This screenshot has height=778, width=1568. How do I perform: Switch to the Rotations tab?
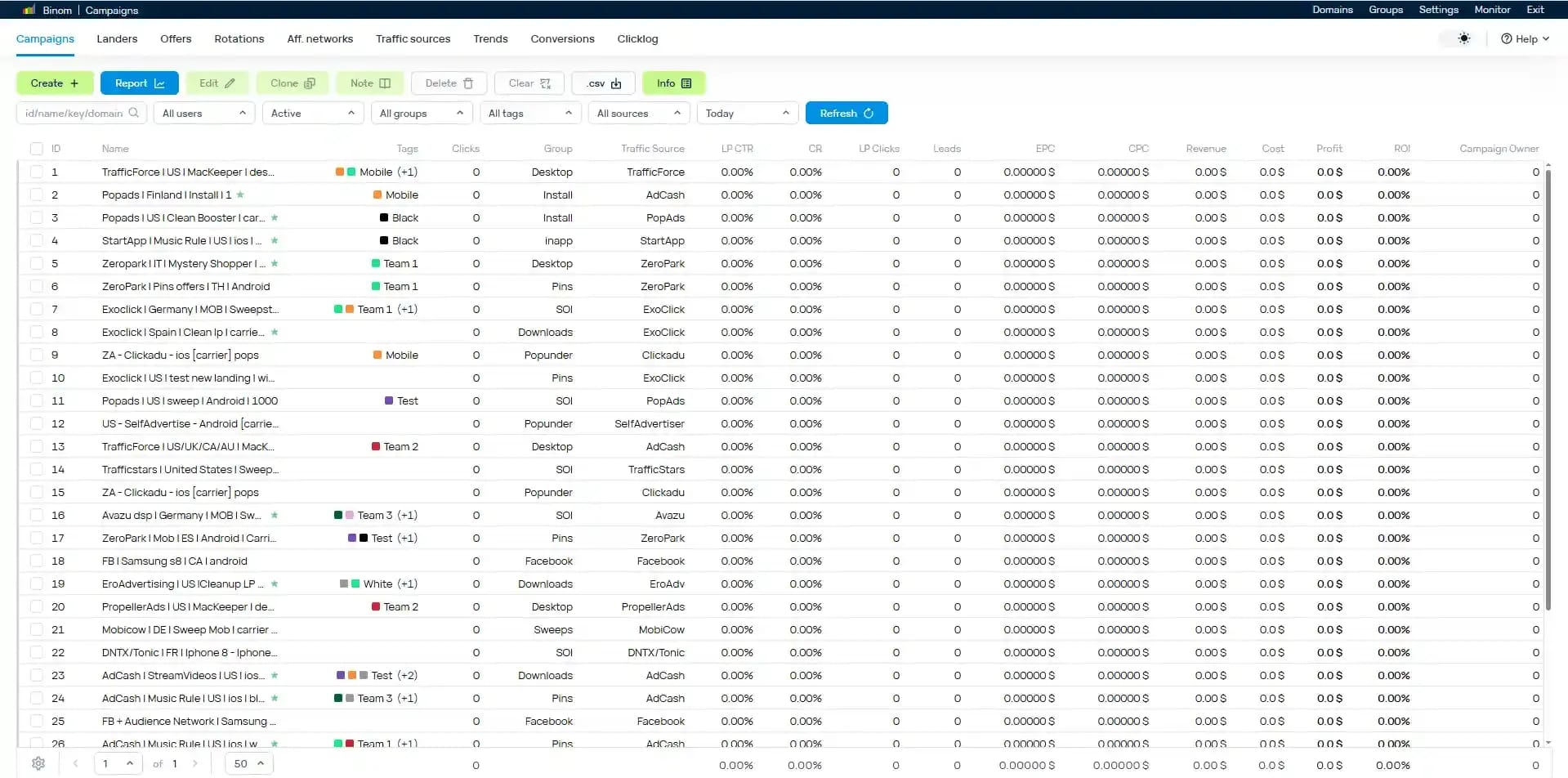tap(239, 38)
